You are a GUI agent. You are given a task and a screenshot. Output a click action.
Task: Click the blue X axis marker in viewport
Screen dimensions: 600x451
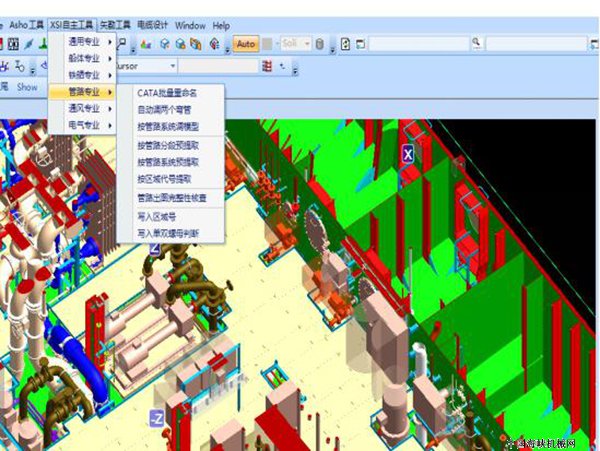tap(407, 154)
